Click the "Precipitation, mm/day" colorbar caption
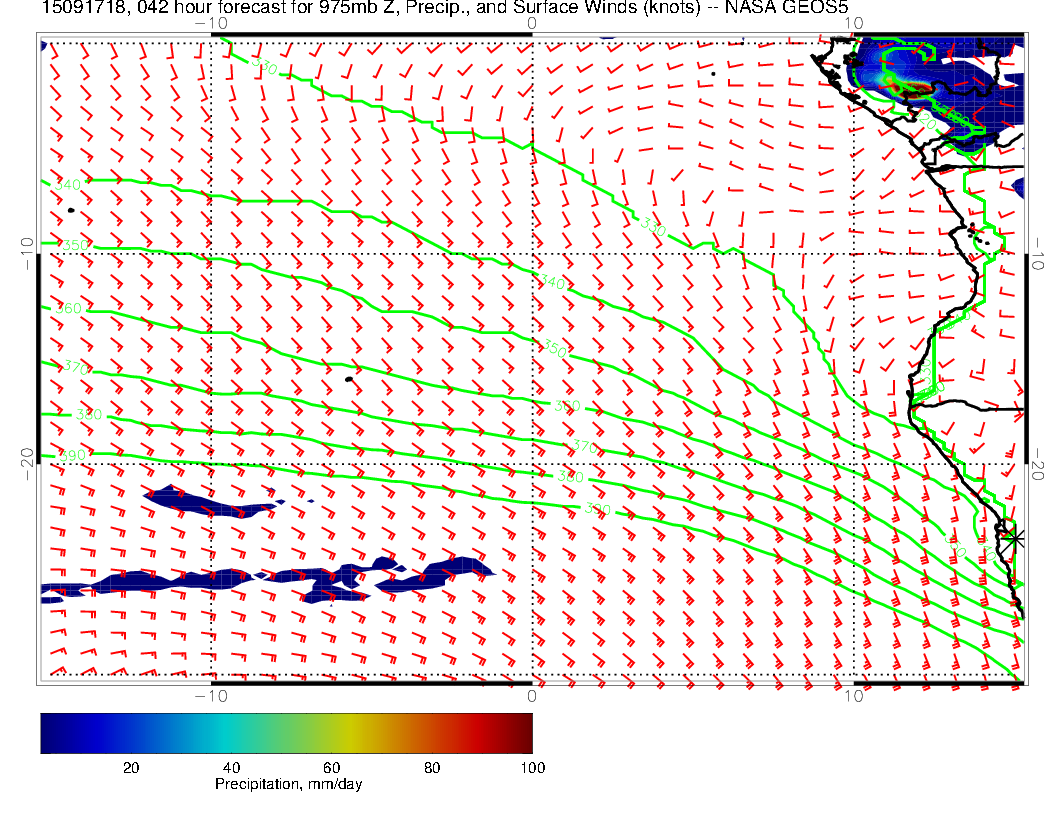Screen dimensions: 1056x816 pyautogui.click(x=288, y=785)
